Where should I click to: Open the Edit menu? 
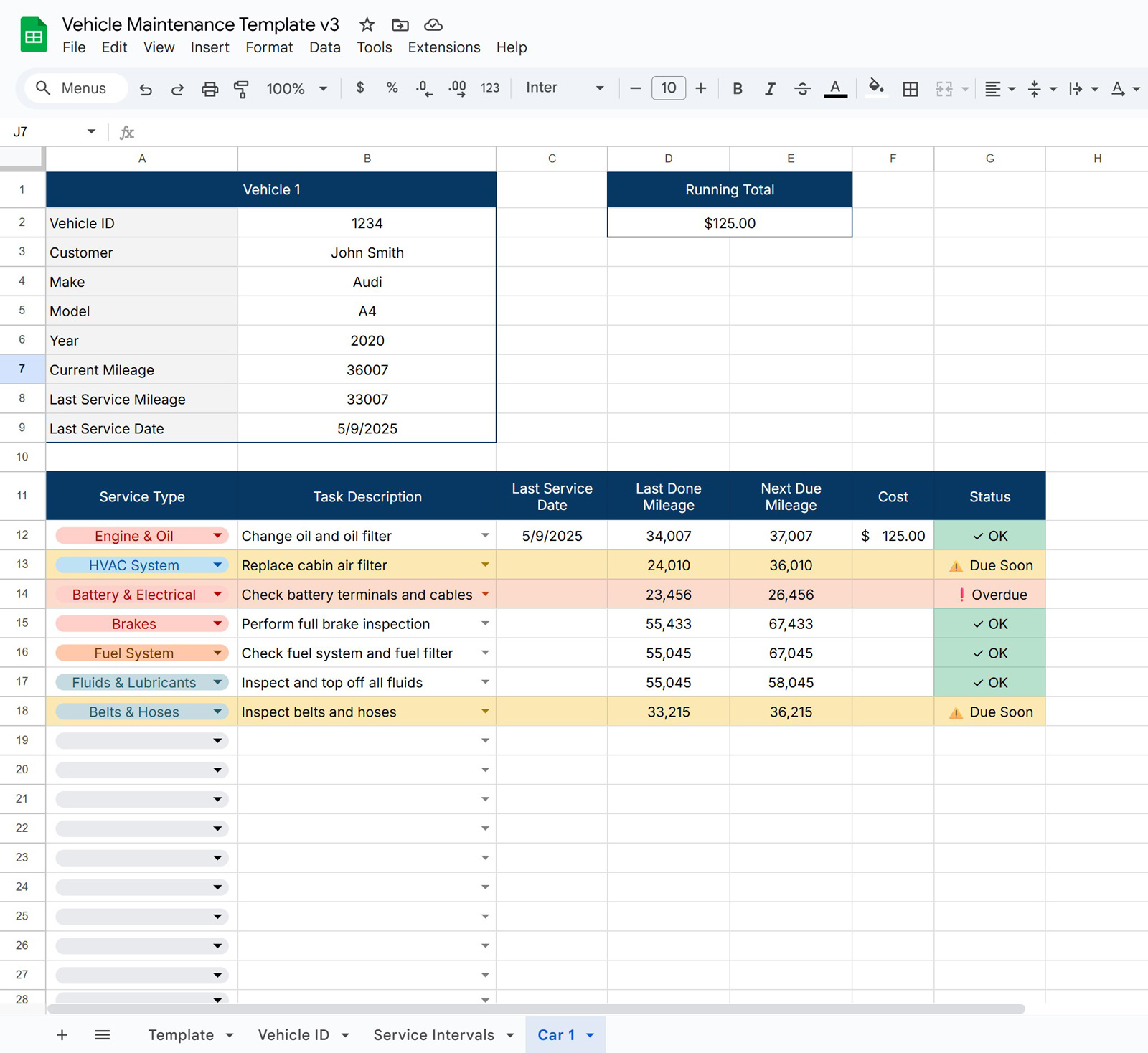click(x=114, y=47)
